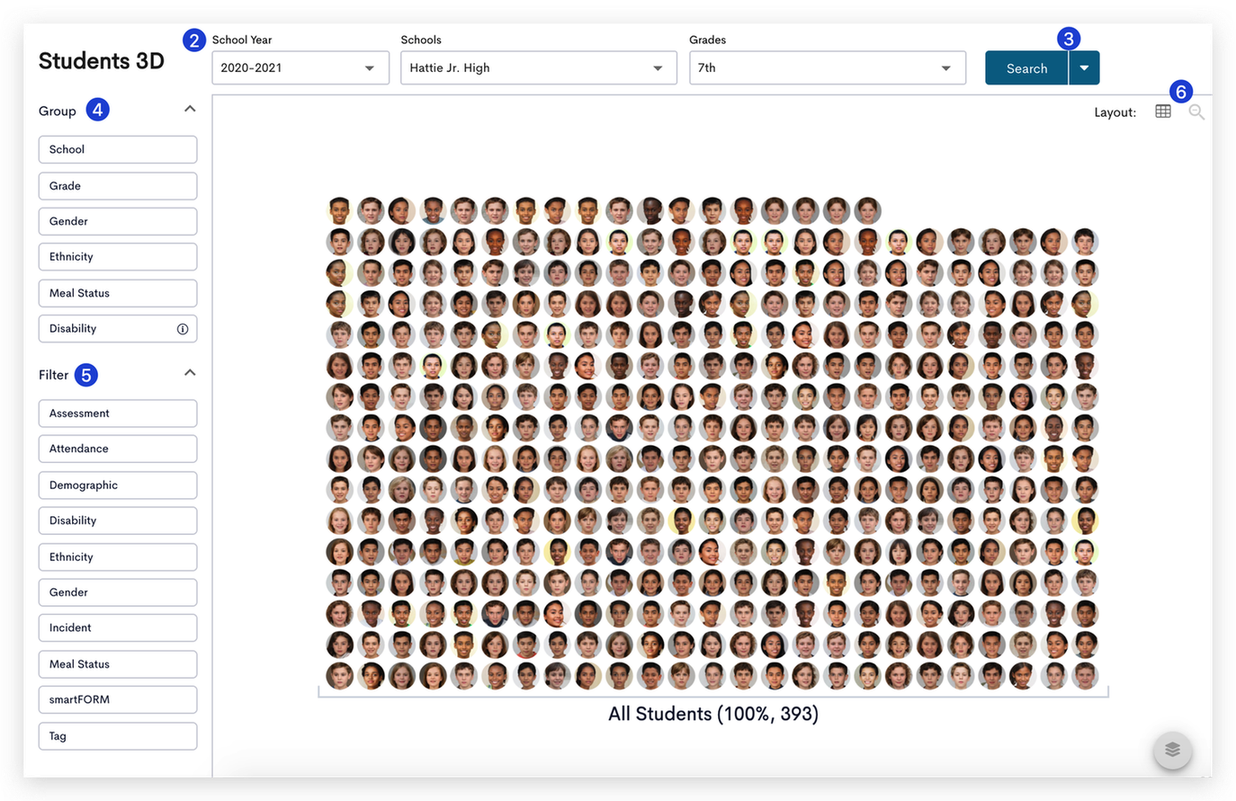Click the Disability info icon
Image resolution: width=1236 pixels, height=801 pixels.
pos(183,328)
